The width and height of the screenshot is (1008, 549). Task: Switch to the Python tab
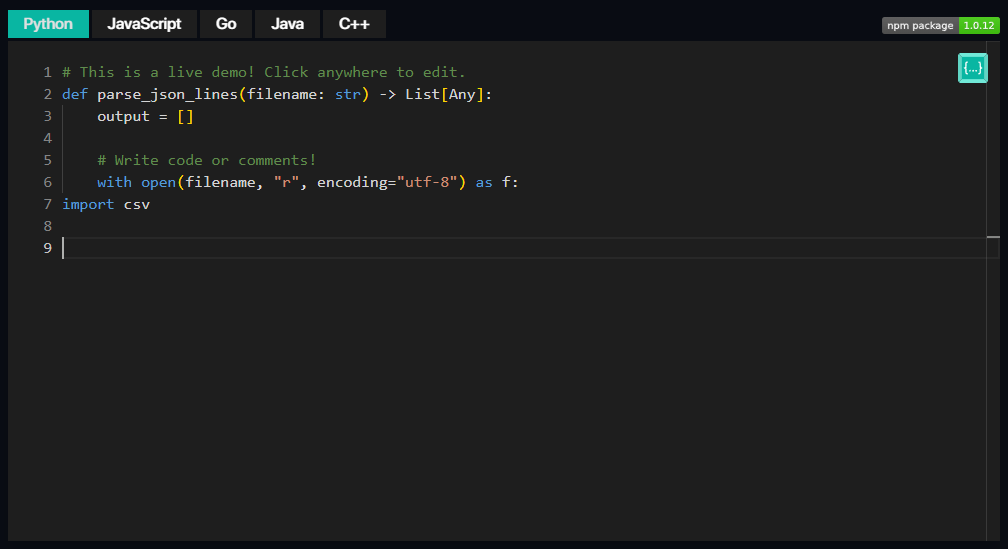tap(48, 24)
